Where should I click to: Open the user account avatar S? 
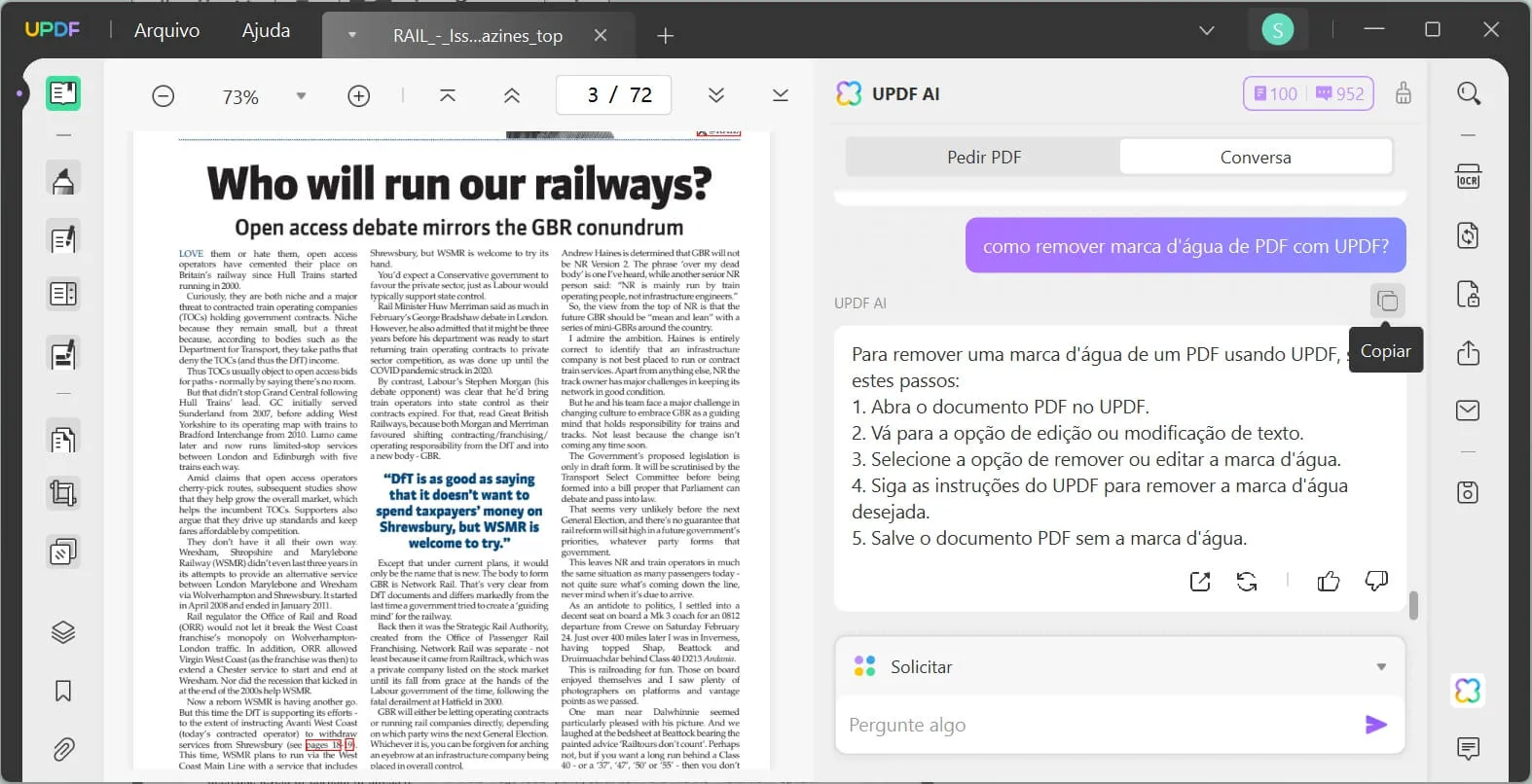pyautogui.click(x=1278, y=30)
